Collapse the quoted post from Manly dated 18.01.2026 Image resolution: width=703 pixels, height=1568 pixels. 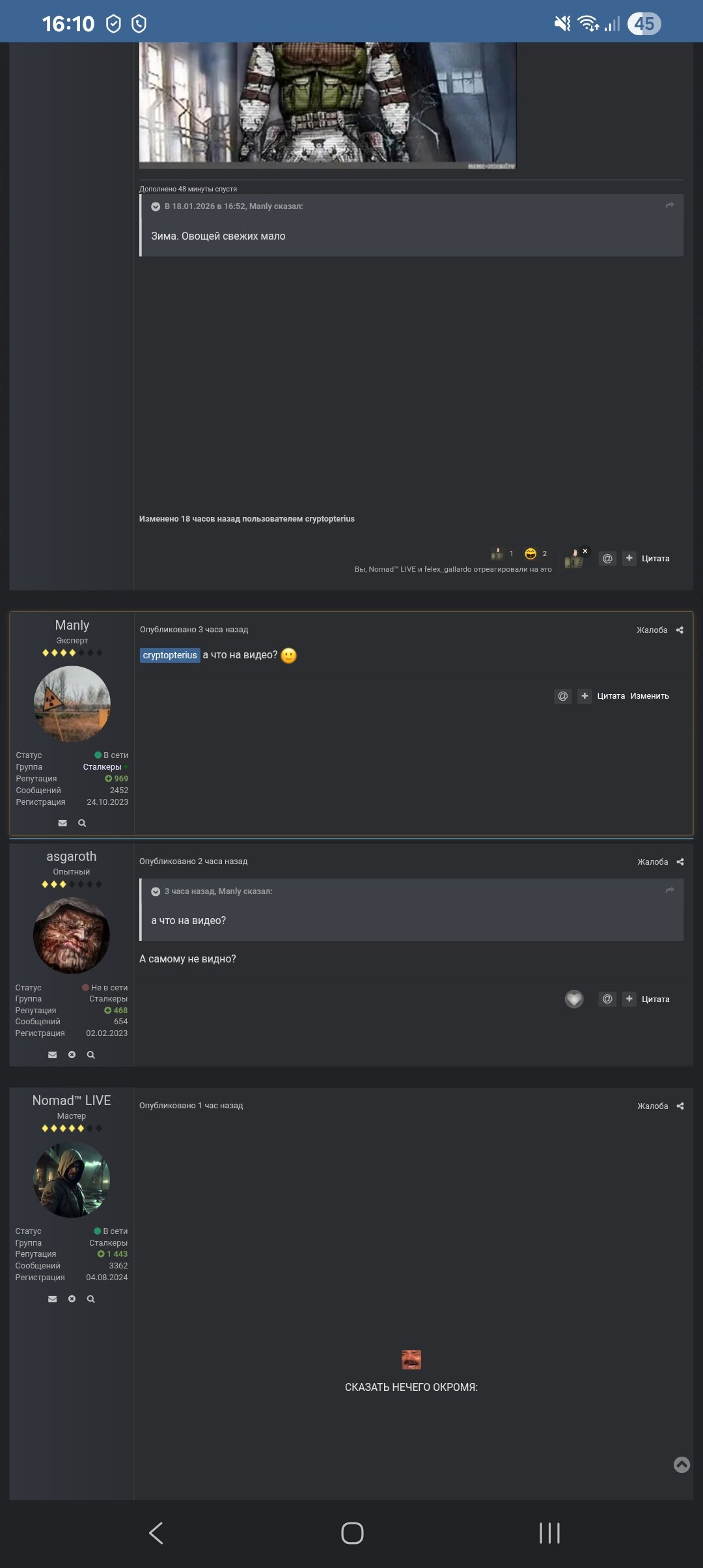pos(156,206)
